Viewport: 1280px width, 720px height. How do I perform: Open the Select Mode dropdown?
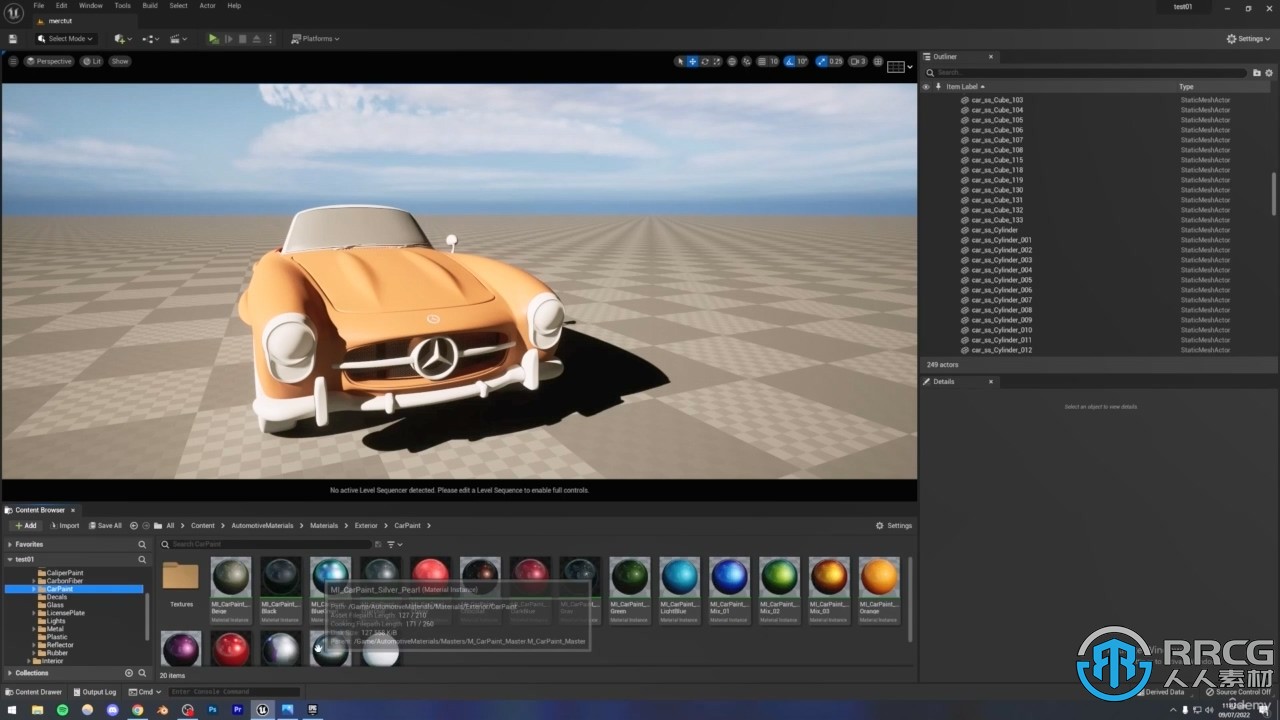[65, 39]
